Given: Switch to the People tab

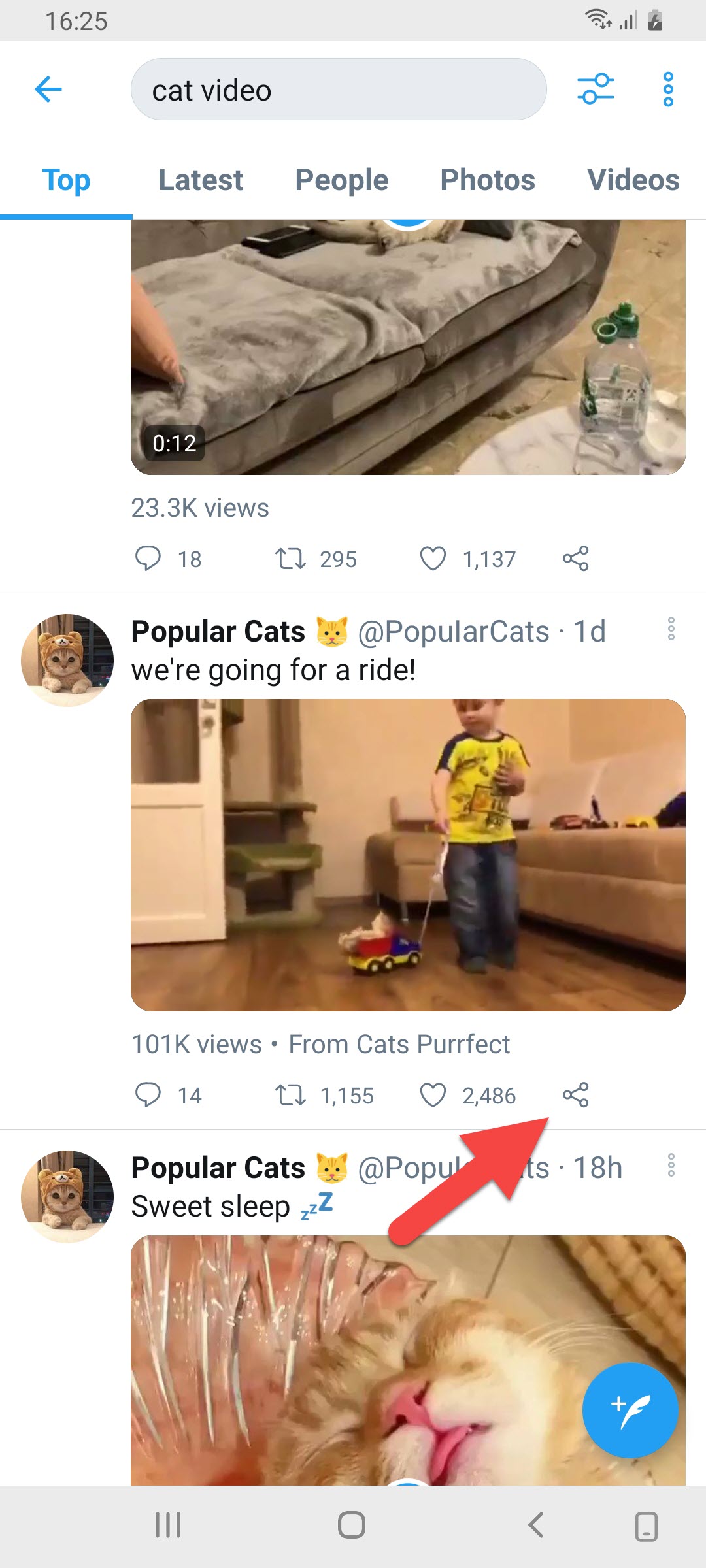Looking at the screenshot, I should [x=341, y=180].
